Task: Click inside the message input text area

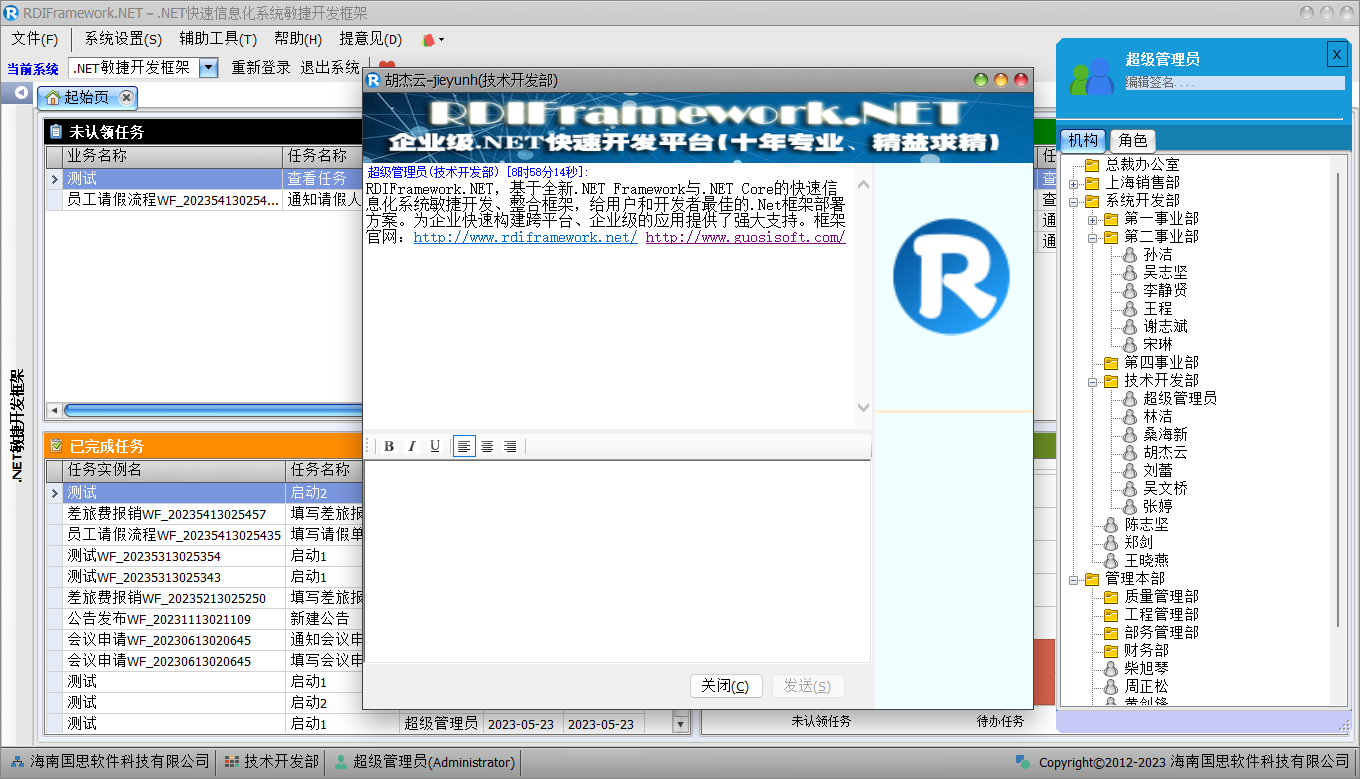Action: [x=617, y=560]
